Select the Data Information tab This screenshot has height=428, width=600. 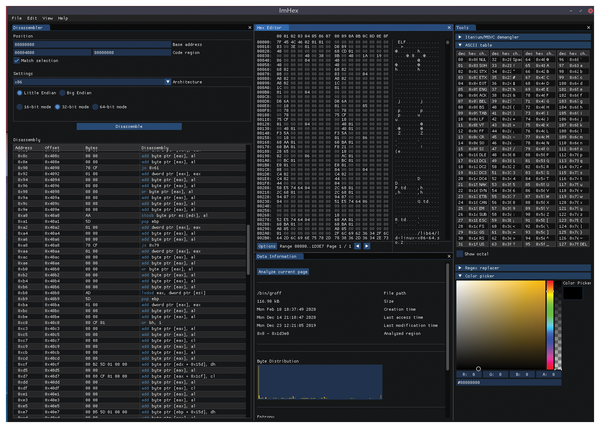pos(279,256)
